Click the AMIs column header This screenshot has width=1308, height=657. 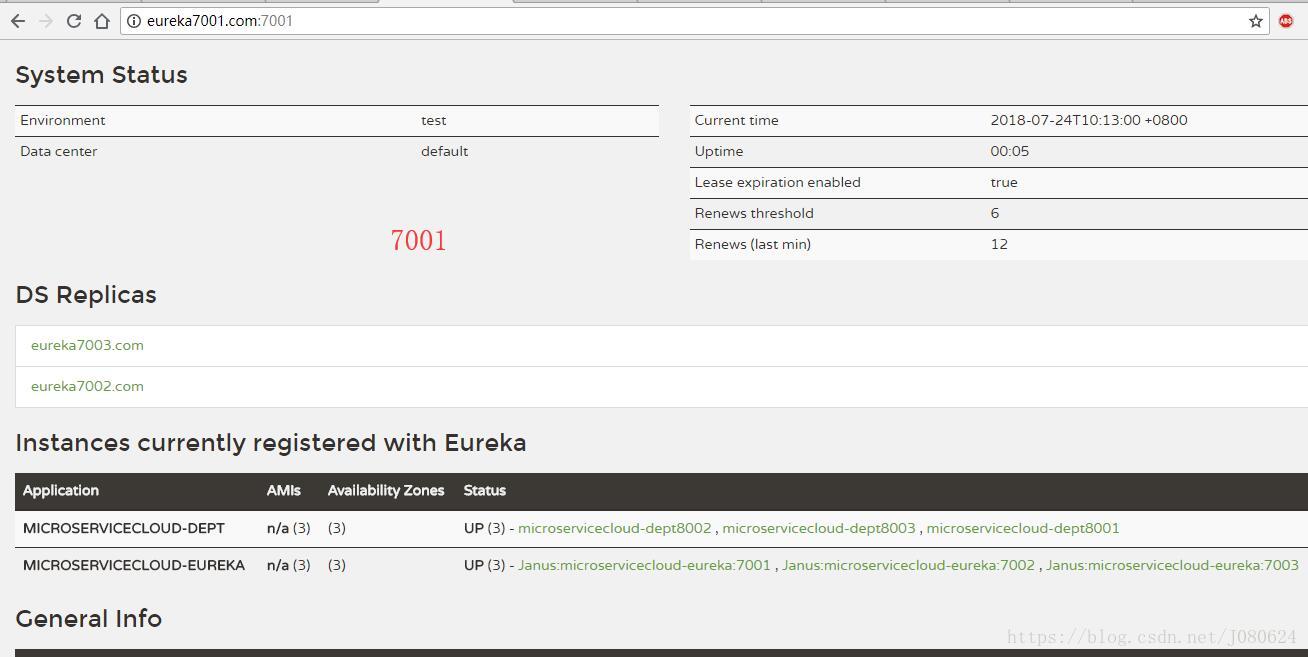[x=284, y=491]
